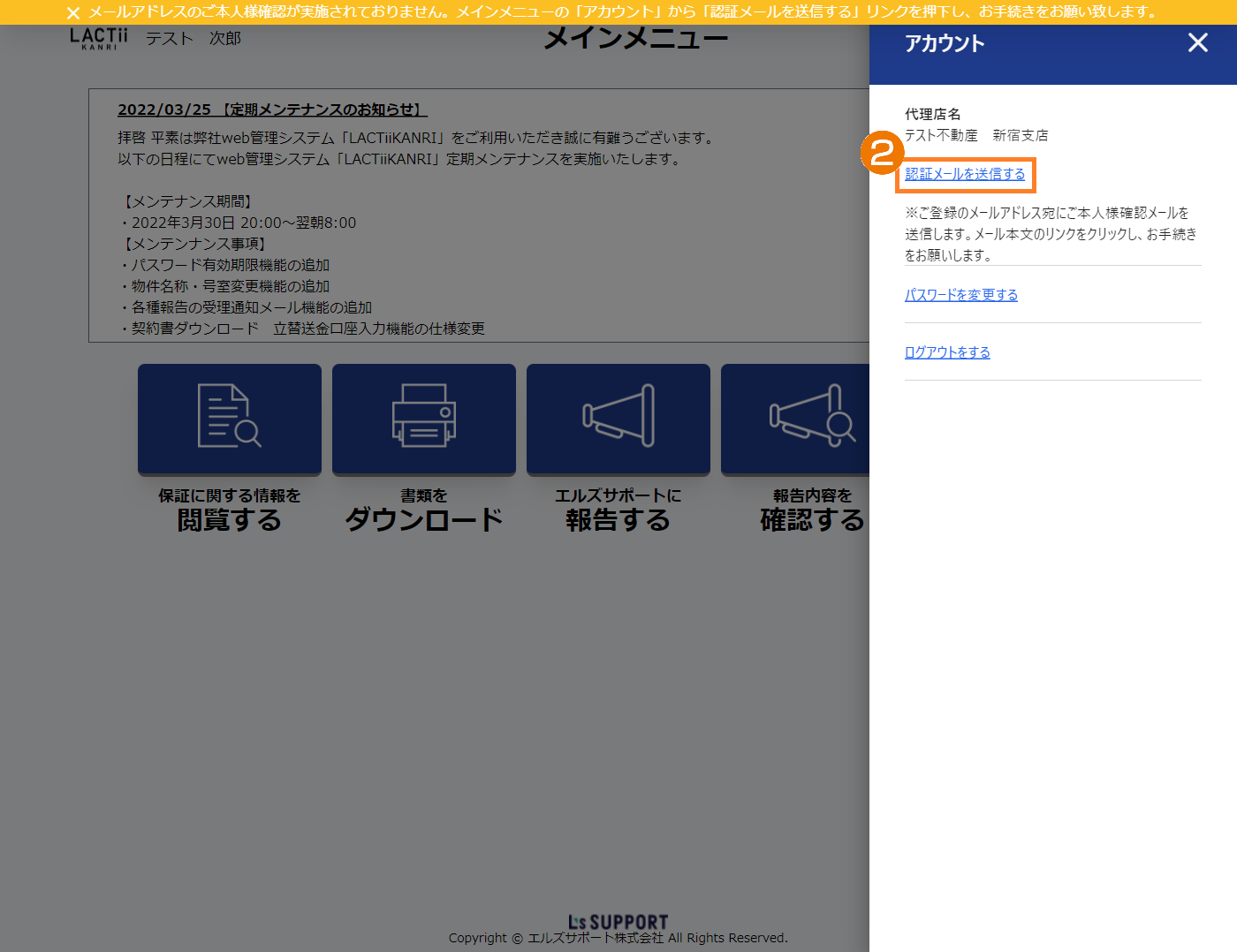Open the 2022/03/25 定期メンテナンスのお知らせ headline
The height and width of the screenshot is (952, 1237).
coord(272,110)
